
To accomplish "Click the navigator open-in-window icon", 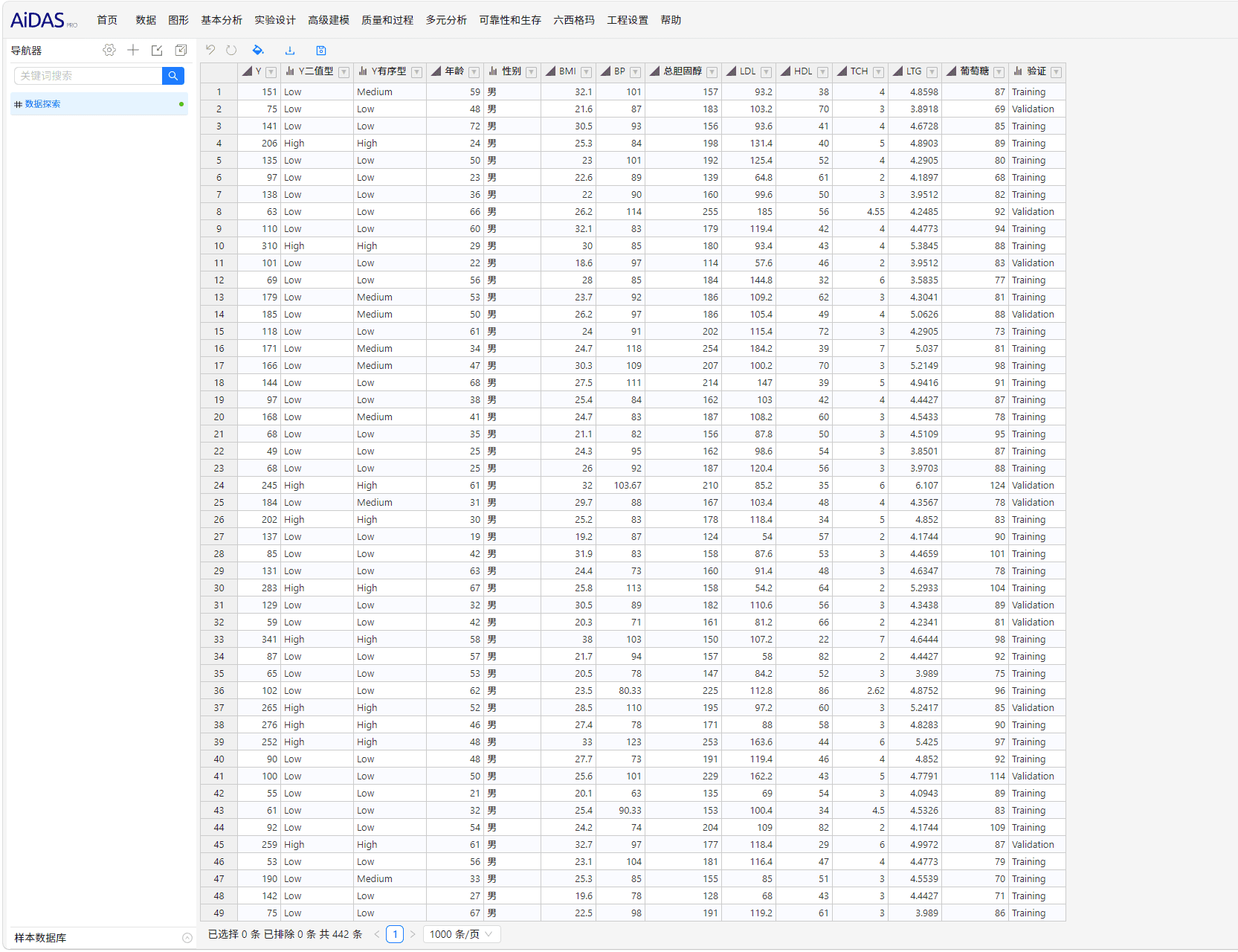I will (181, 50).
